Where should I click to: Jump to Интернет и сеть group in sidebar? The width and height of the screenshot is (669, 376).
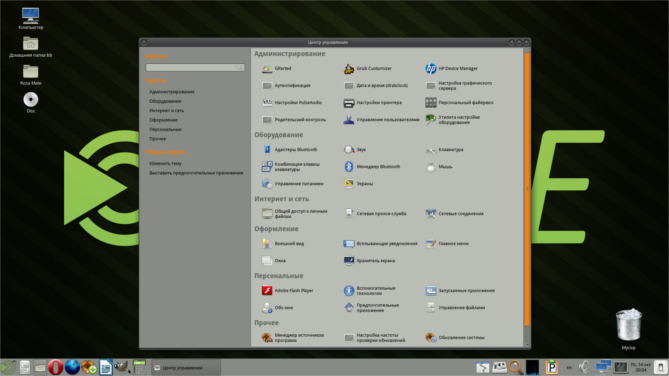click(x=166, y=111)
